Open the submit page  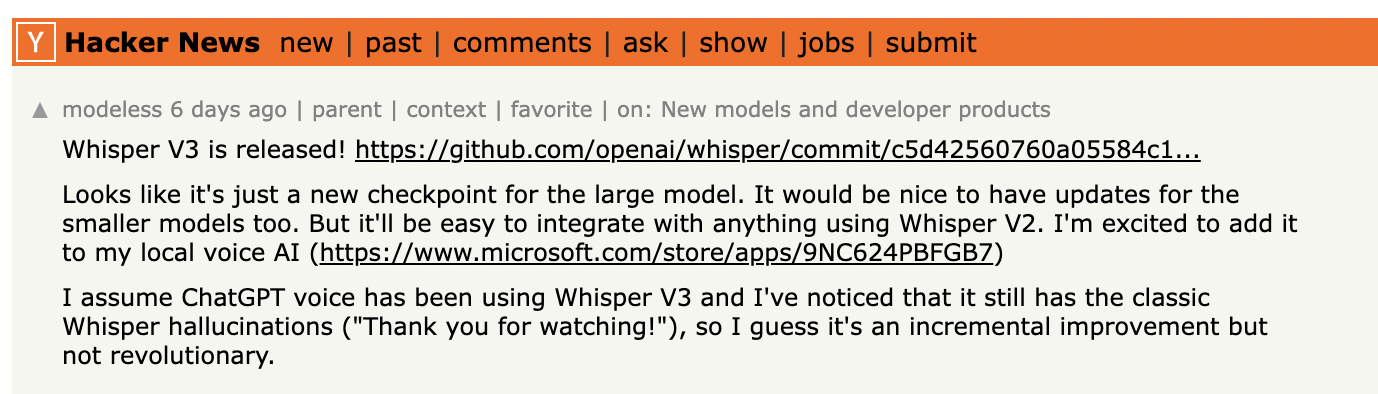pyautogui.click(x=931, y=43)
